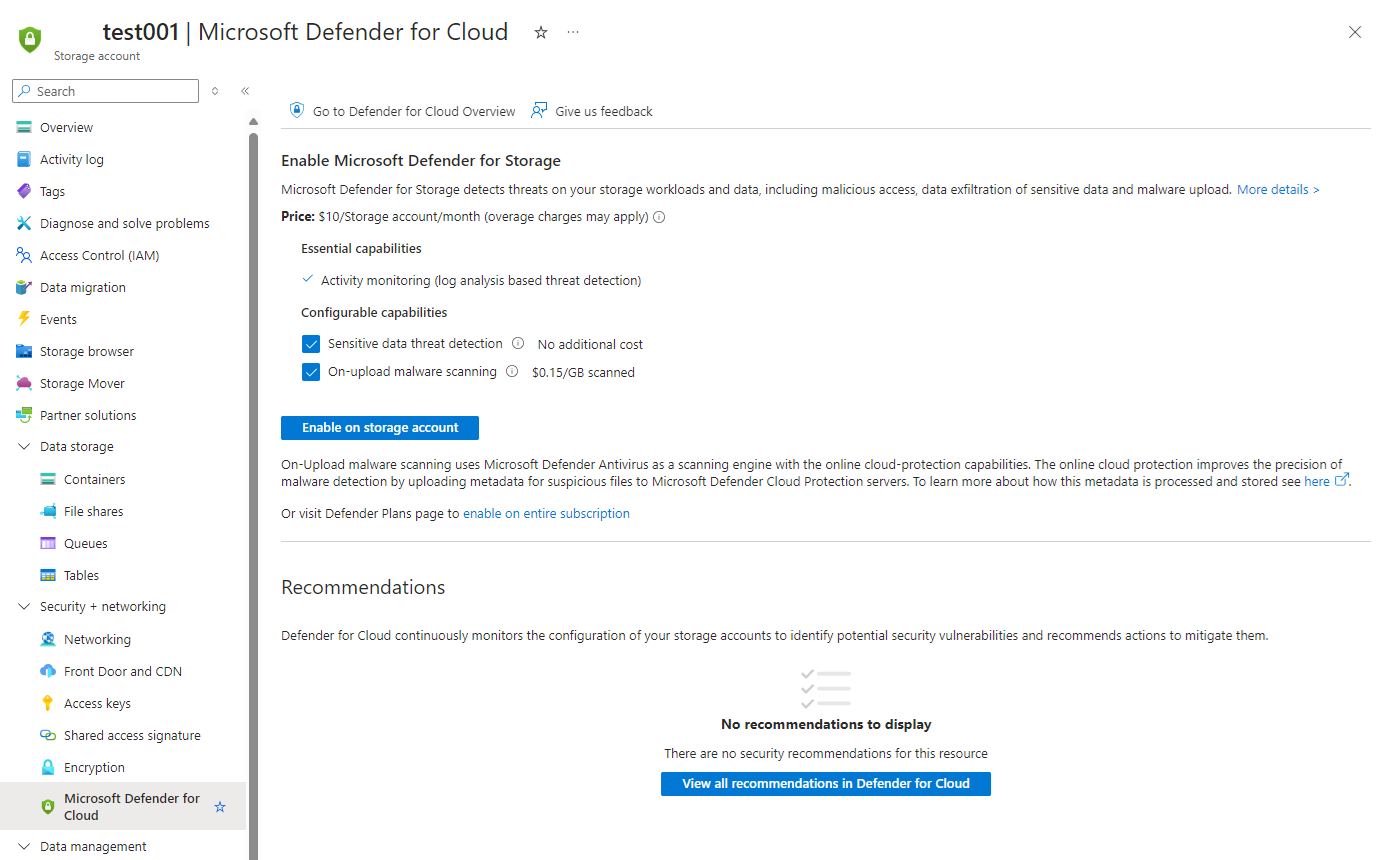The image size is (1381, 860).
Task: Uncheck Sensitive data threat detection checkbox
Action: click(x=310, y=344)
